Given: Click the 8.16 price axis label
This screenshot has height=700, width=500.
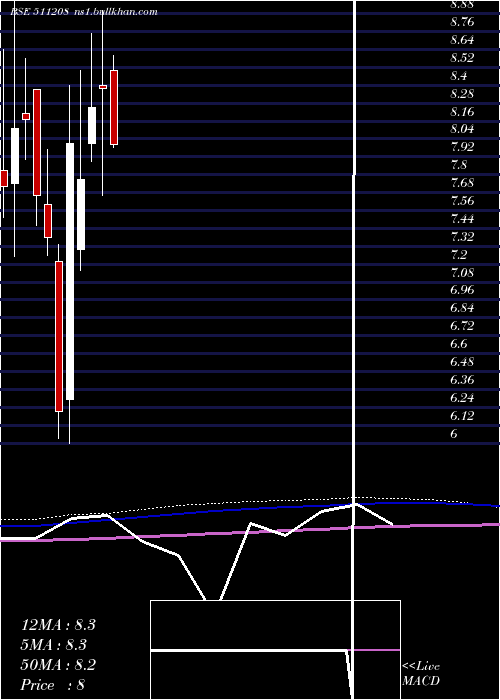Looking at the screenshot, I should tap(462, 111).
